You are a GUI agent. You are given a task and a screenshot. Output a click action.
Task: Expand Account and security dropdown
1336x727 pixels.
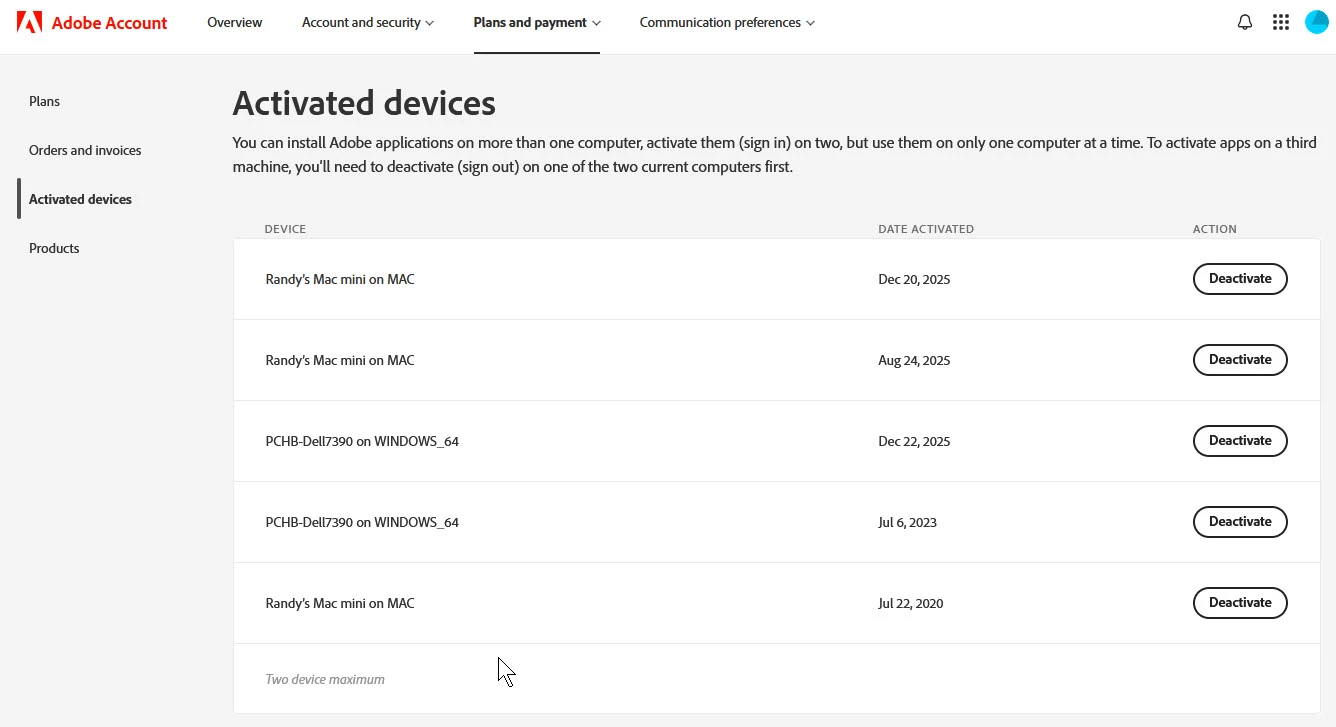(x=368, y=22)
